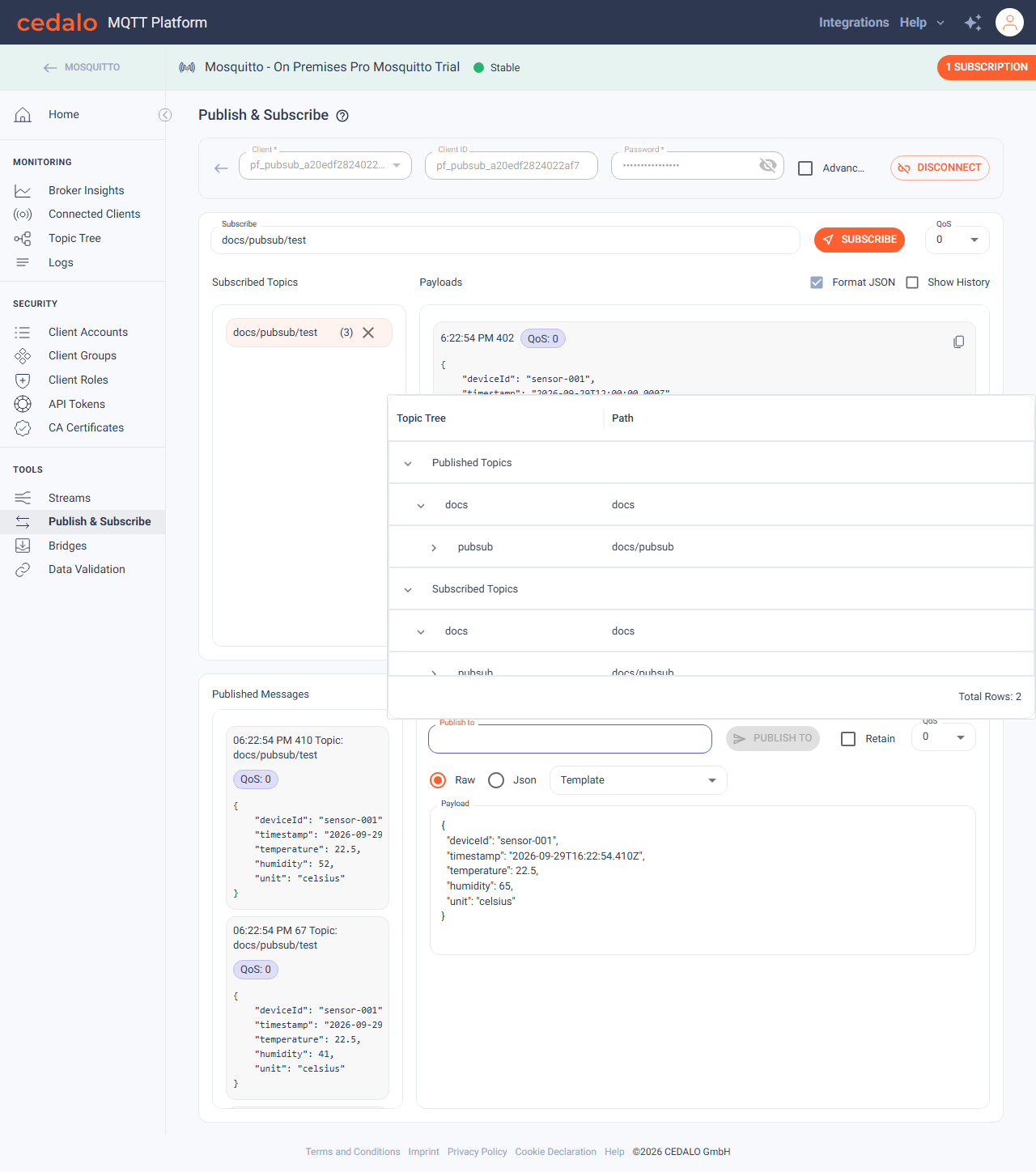Focus the Subscribe topic input field

coord(506,240)
